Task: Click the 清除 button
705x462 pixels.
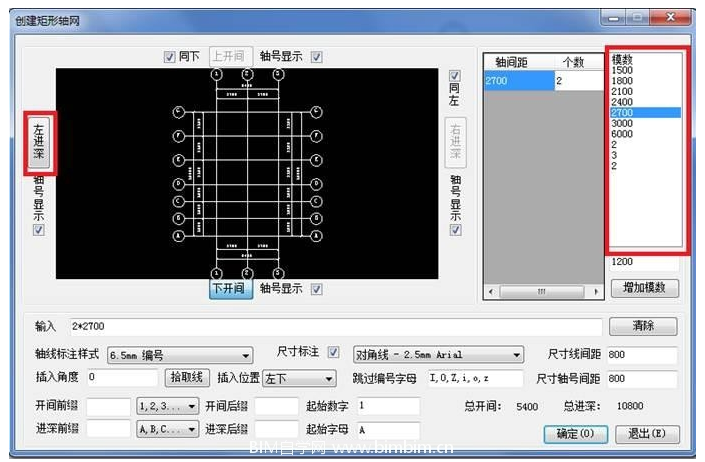Action: coord(643,326)
